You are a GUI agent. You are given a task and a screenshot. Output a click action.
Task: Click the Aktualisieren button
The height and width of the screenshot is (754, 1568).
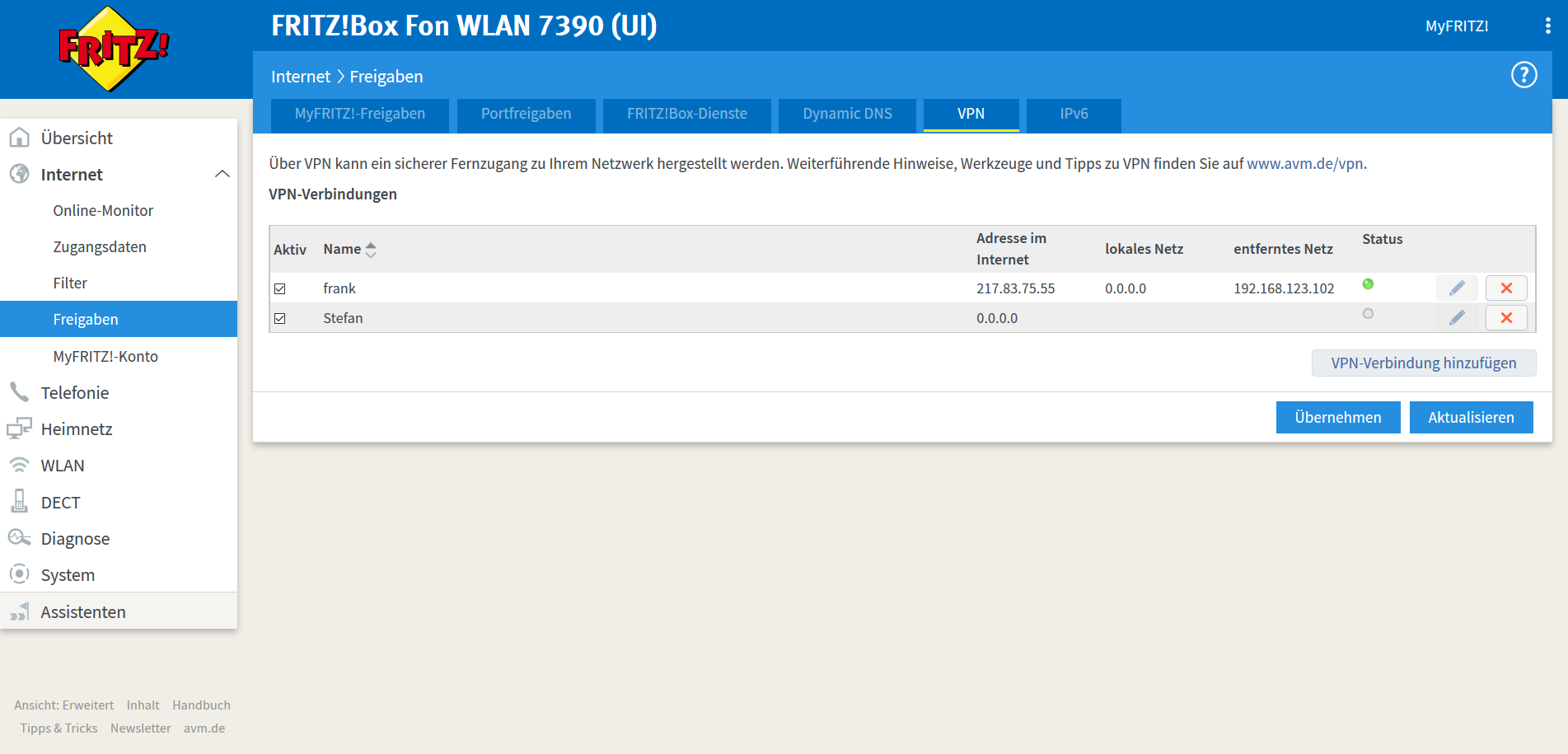(1471, 417)
